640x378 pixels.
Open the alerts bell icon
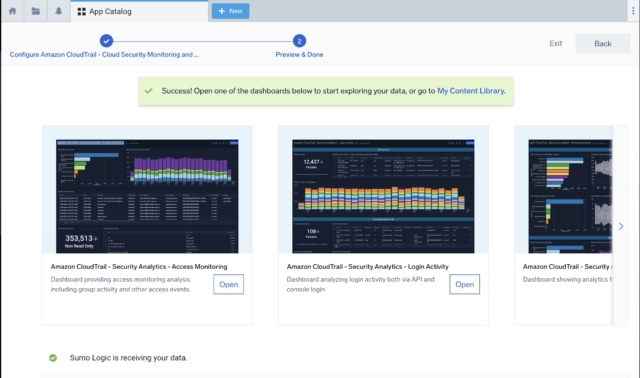(58, 11)
